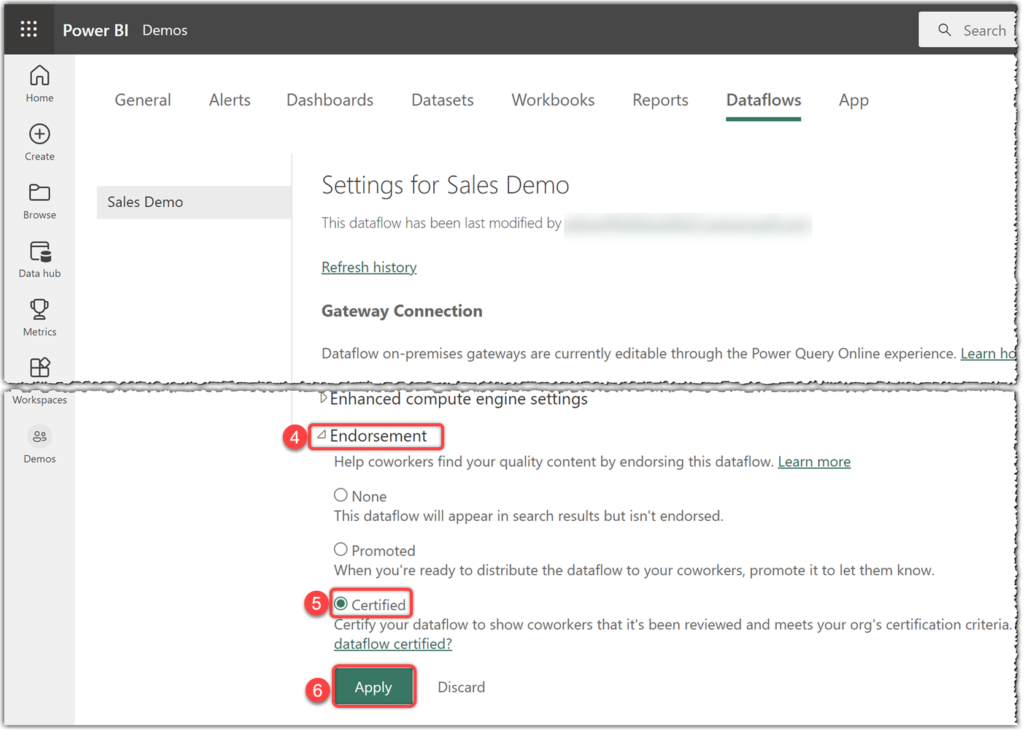This screenshot has width=1024, height=730.
Task: Click the Settings for Sales Demo heading
Action: click(445, 185)
